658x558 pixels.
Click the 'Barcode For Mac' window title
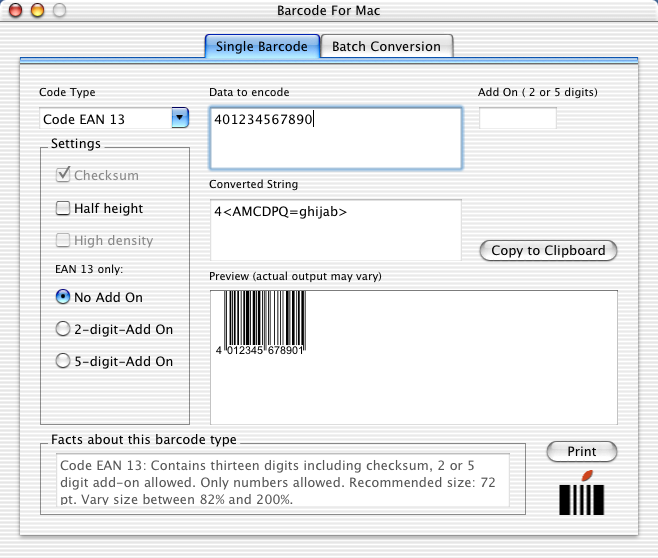click(x=328, y=10)
